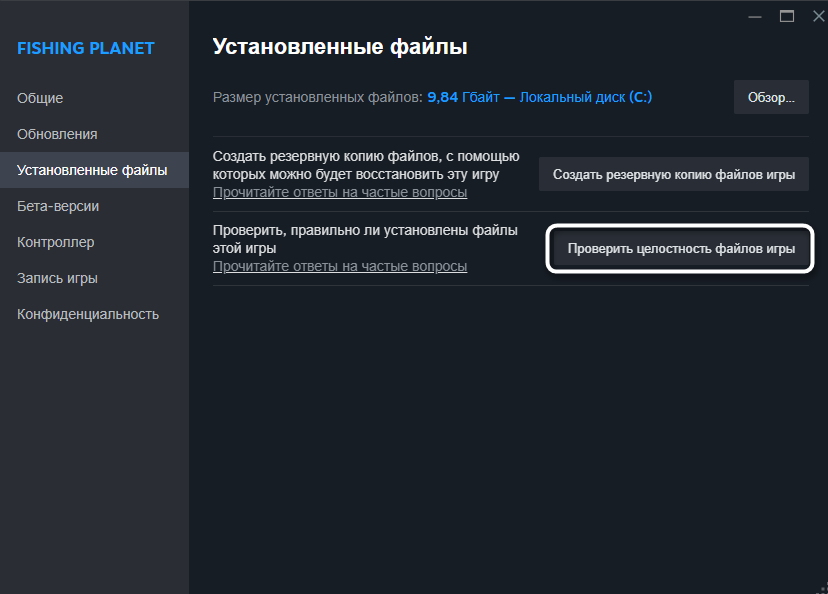Open the Контроллер settings page

(54, 241)
